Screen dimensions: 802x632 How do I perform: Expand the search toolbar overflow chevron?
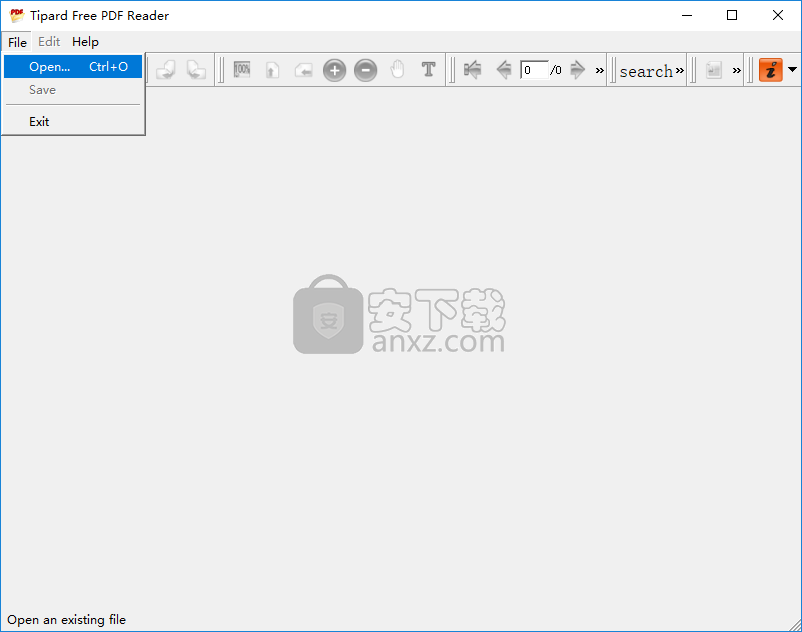(680, 71)
